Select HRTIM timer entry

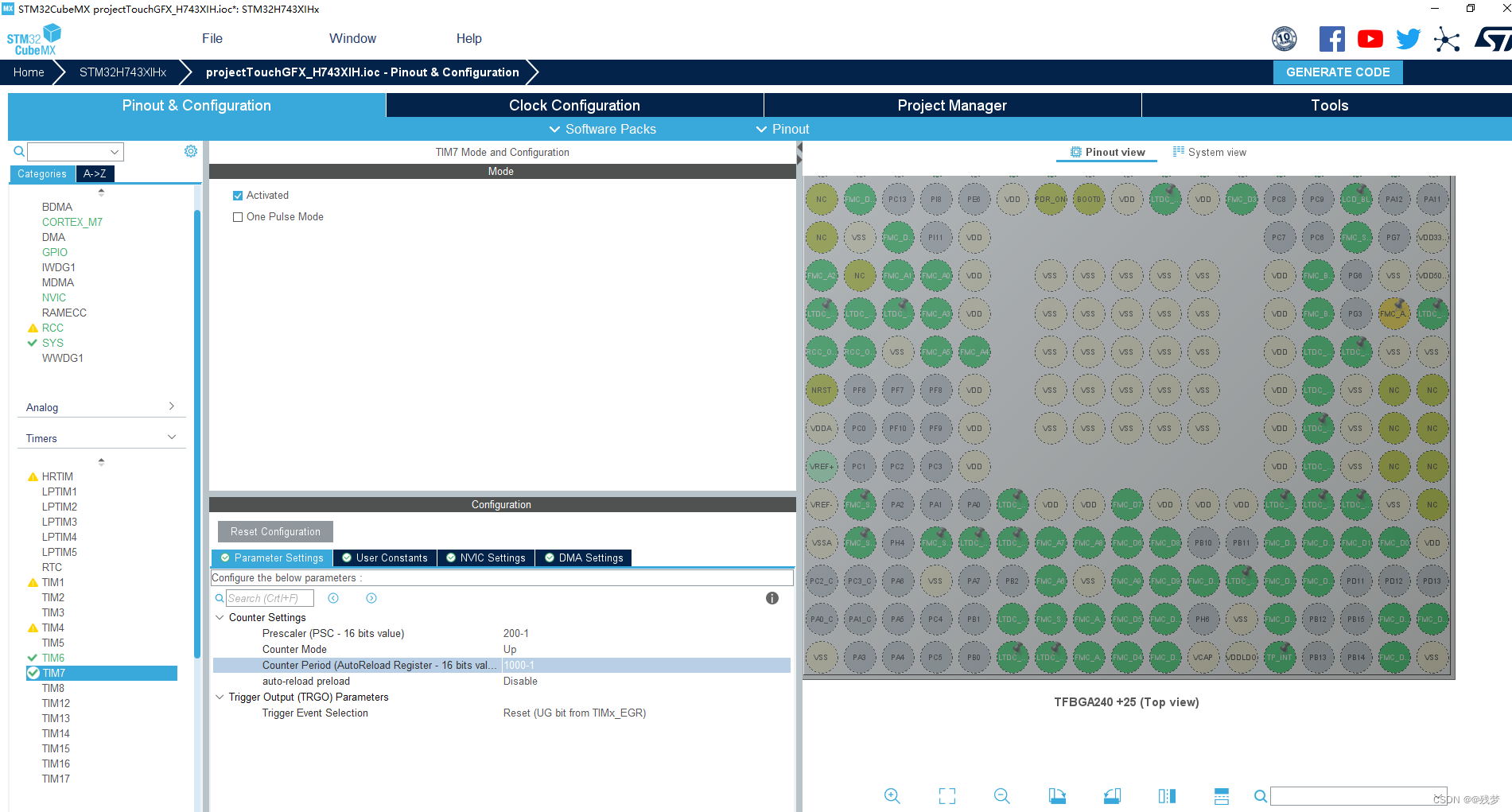coord(57,476)
